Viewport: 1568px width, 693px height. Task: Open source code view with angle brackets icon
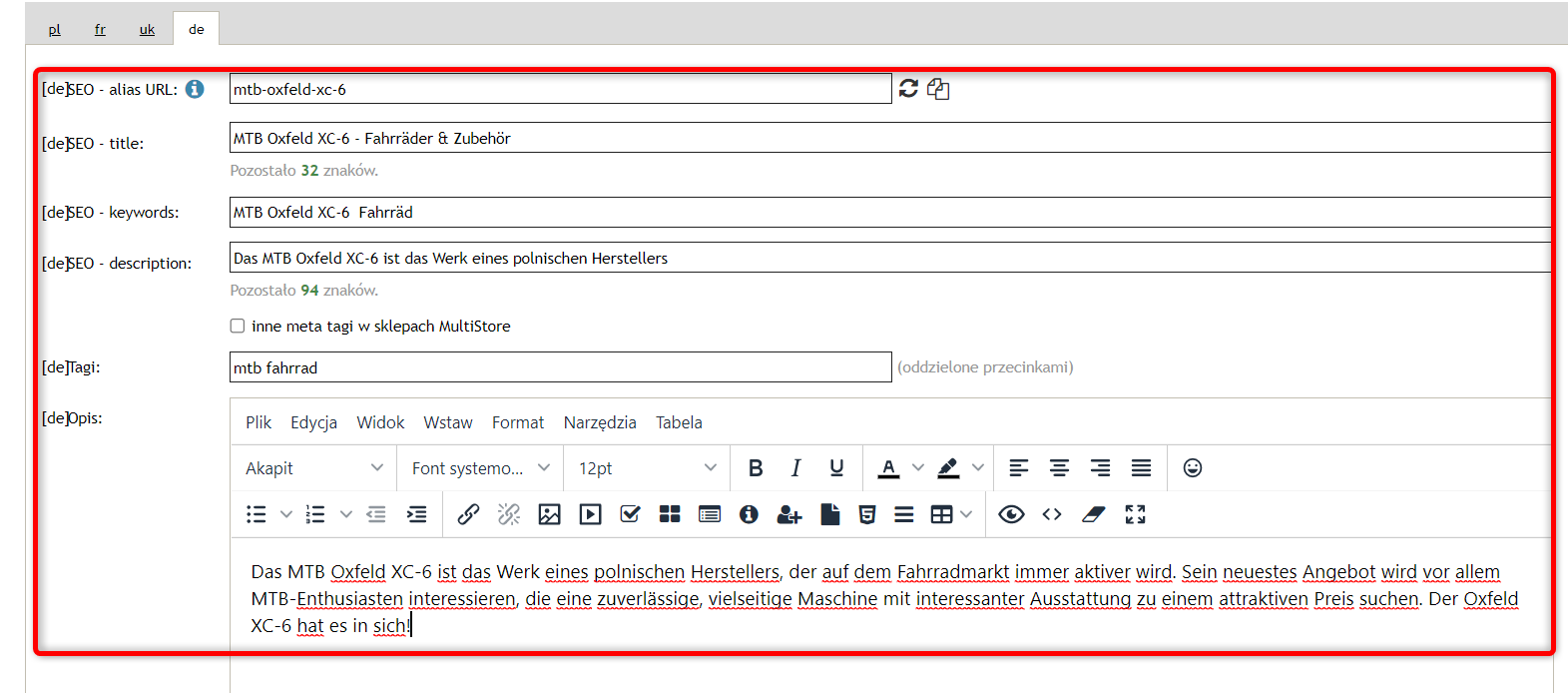[x=1052, y=514]
